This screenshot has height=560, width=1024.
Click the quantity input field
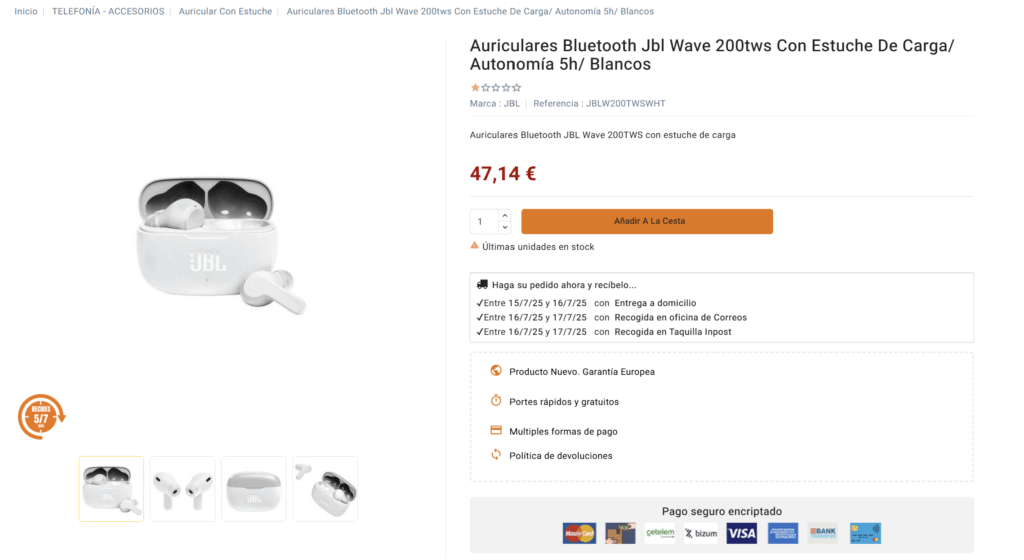[483, 222]
